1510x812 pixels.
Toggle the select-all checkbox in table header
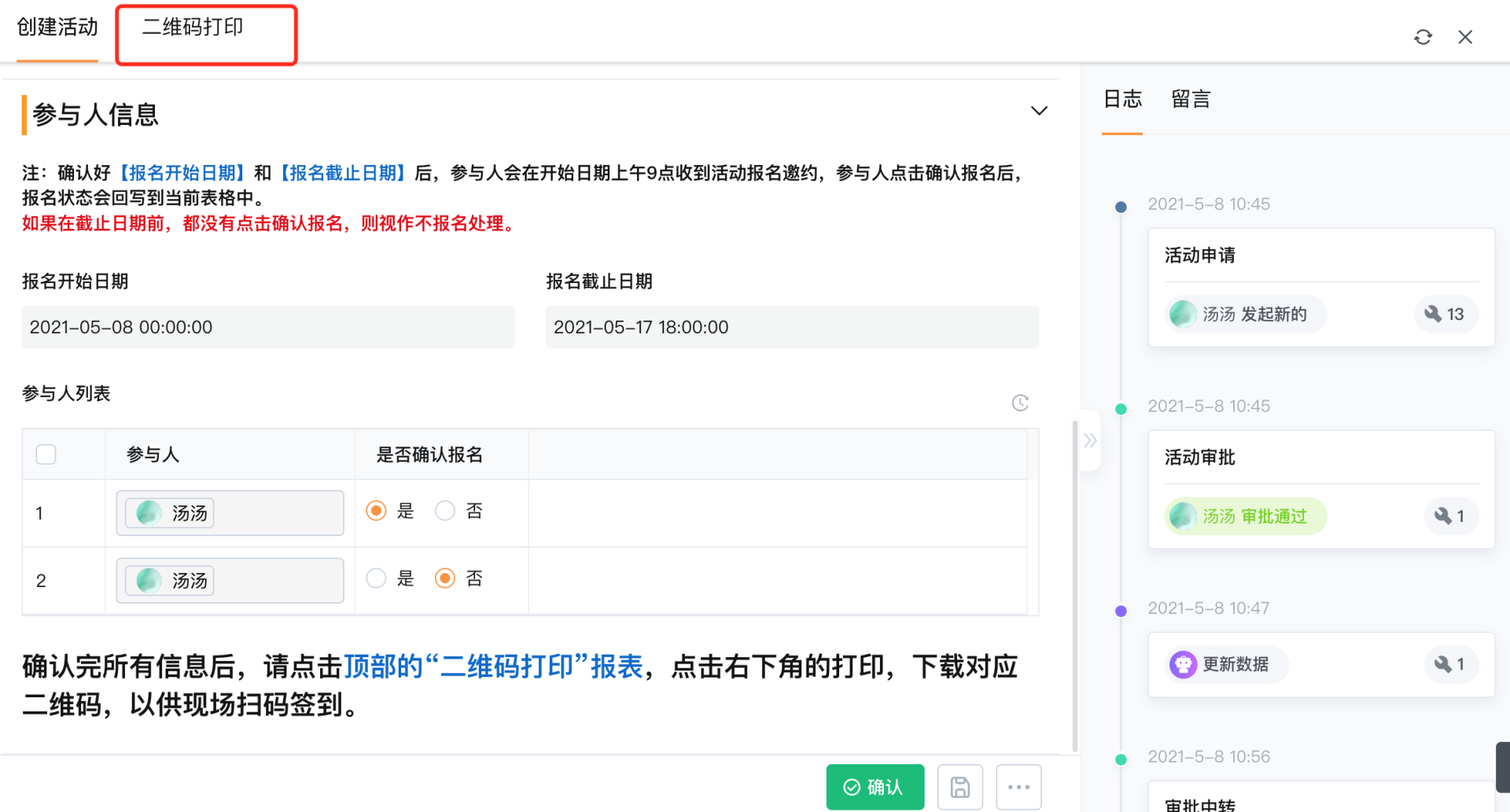46,454
